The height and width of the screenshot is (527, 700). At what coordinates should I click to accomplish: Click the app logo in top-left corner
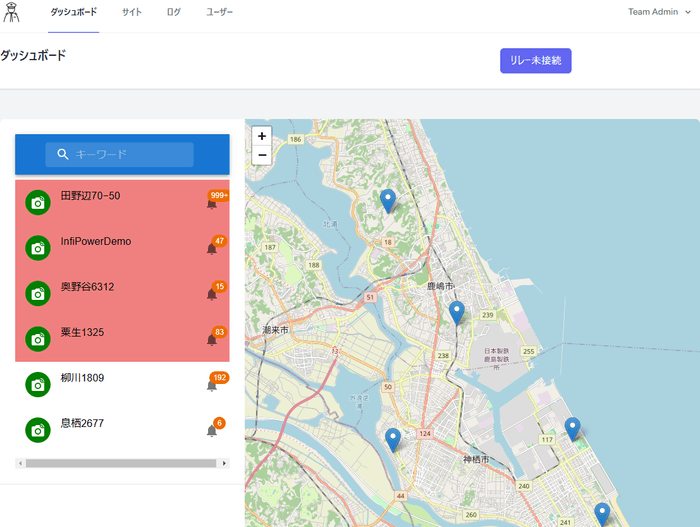pyautogui.click(x=12, y=13)
